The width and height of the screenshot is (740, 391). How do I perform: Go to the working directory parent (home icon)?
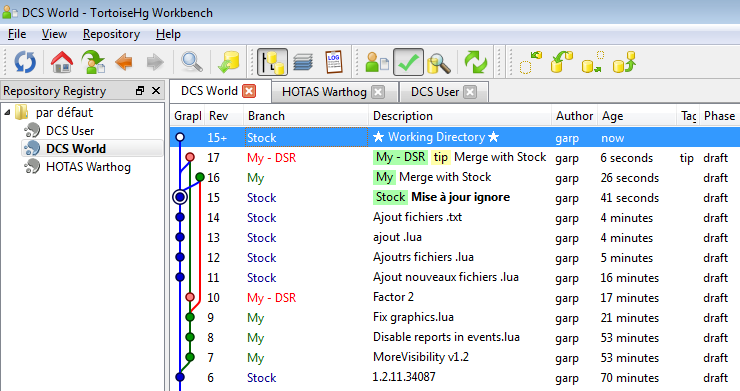(x=62, y=62)
